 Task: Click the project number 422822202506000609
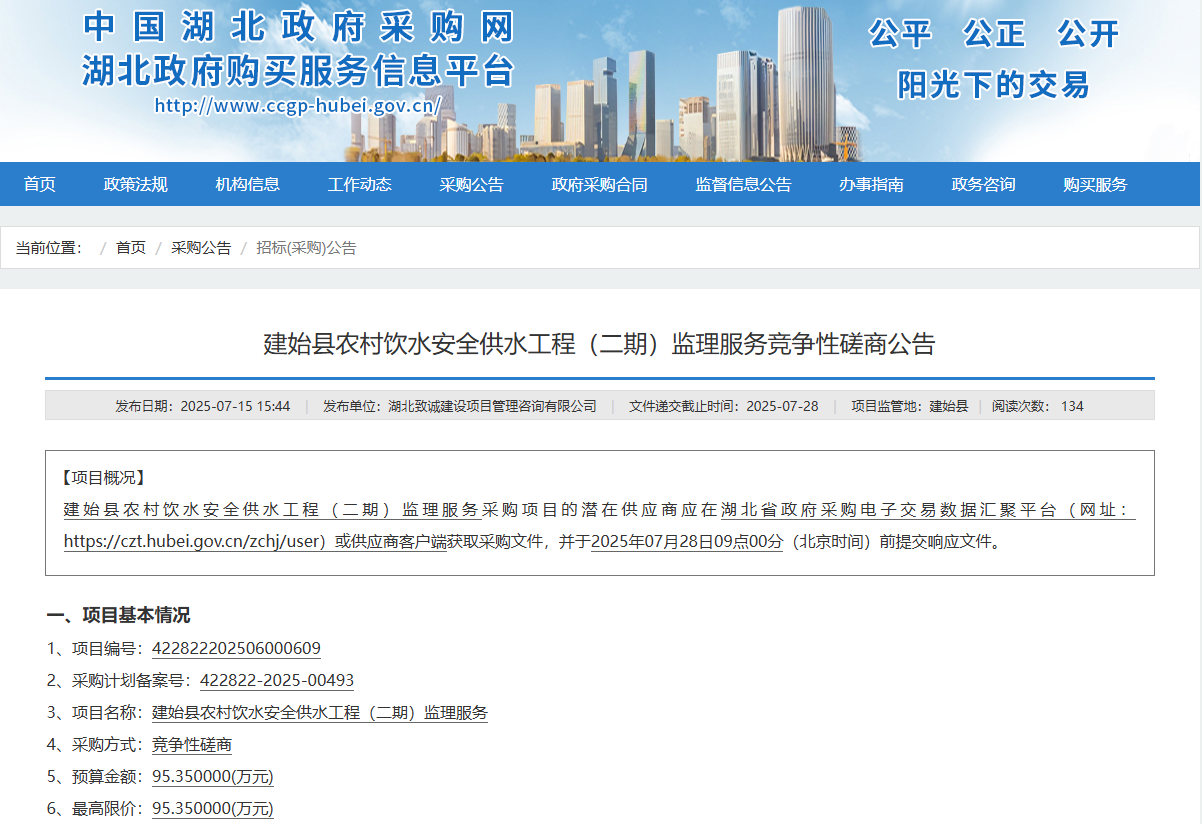point(236,649)
